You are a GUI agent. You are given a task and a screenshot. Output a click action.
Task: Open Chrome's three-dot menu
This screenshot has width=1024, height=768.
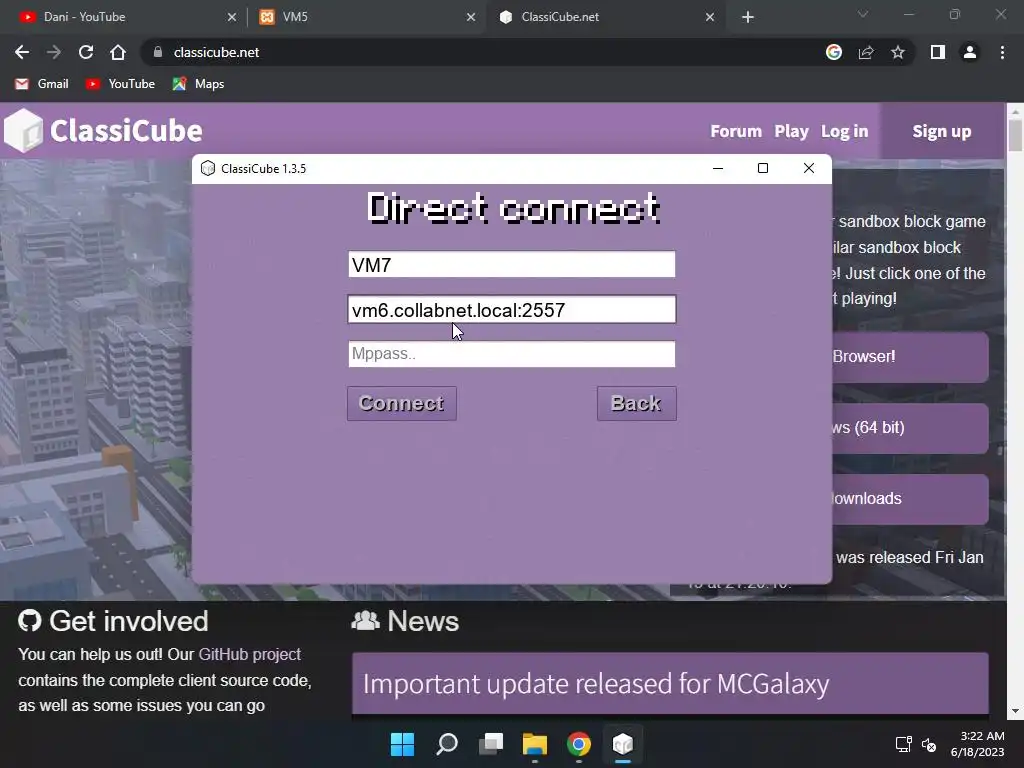pyautogui.click(x=1002, y=52)
